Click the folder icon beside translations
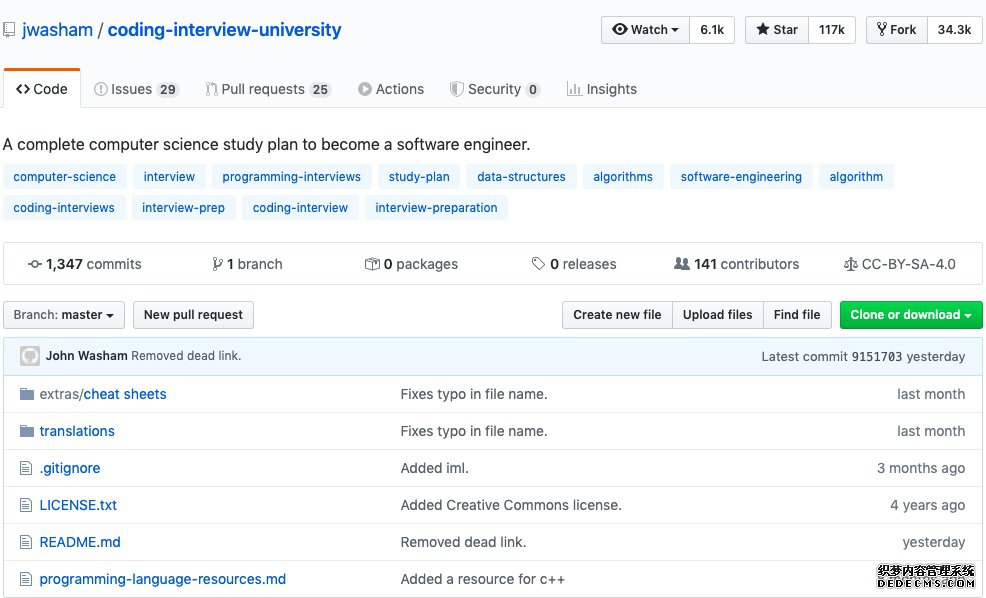 pyautogui.click(x=26, y=431)
